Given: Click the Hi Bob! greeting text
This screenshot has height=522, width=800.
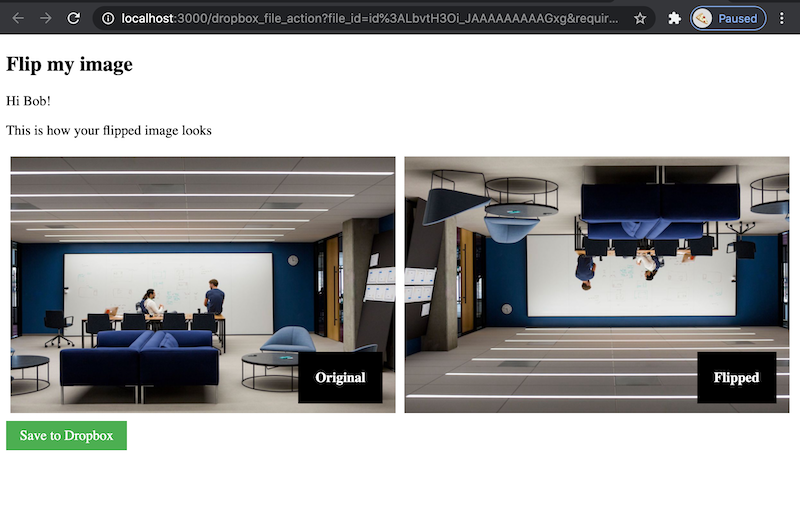Looking at the screenshot, I should tap(29, 101).
